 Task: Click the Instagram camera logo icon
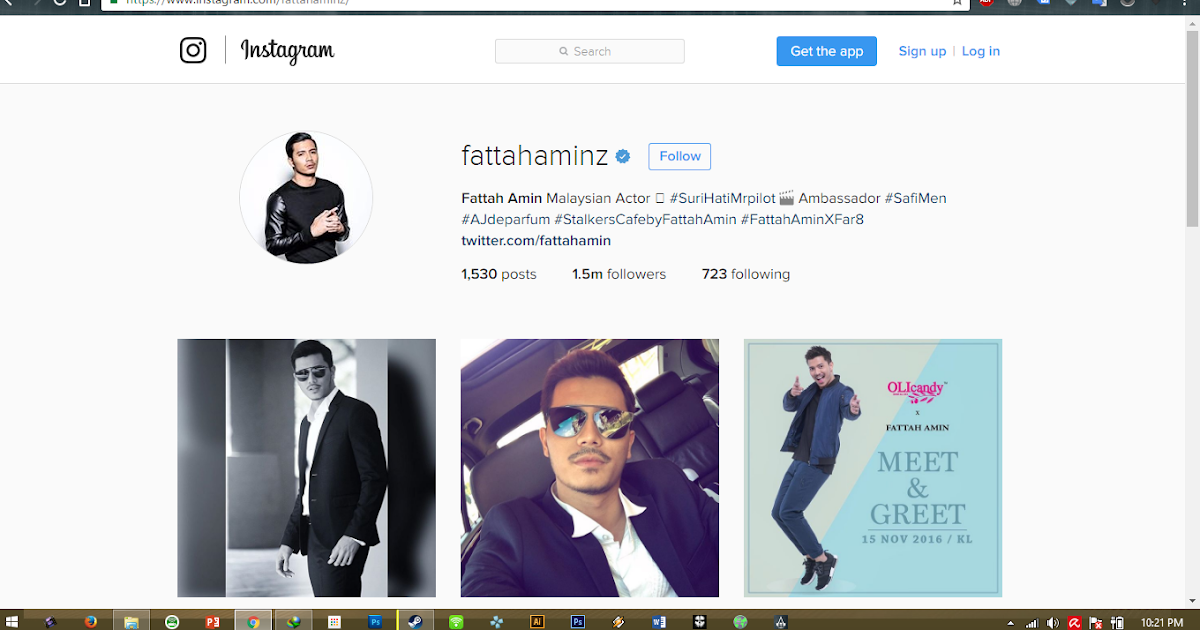click(193, 50)
